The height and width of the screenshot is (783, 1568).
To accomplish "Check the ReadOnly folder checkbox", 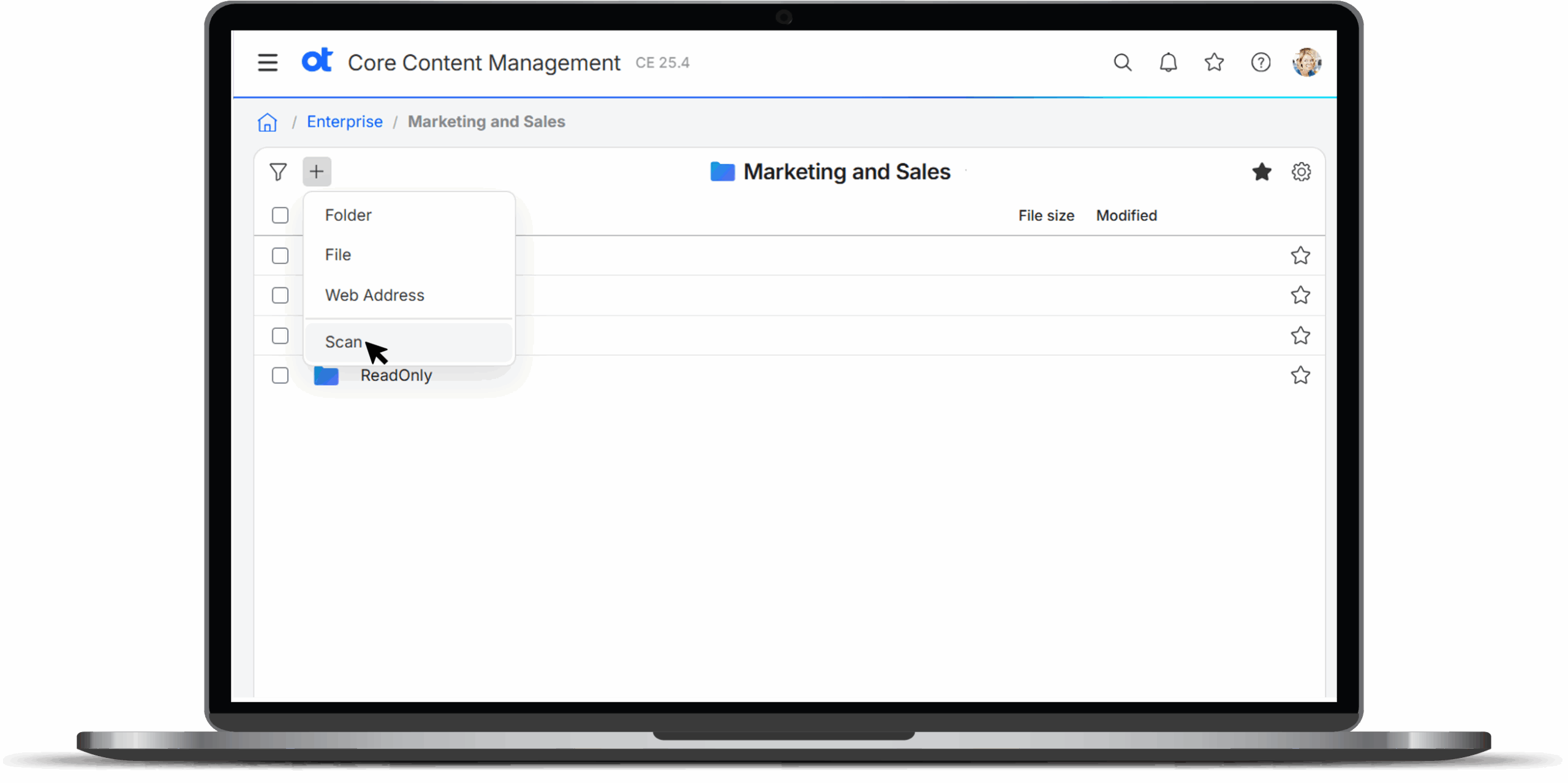I will 280,375.
